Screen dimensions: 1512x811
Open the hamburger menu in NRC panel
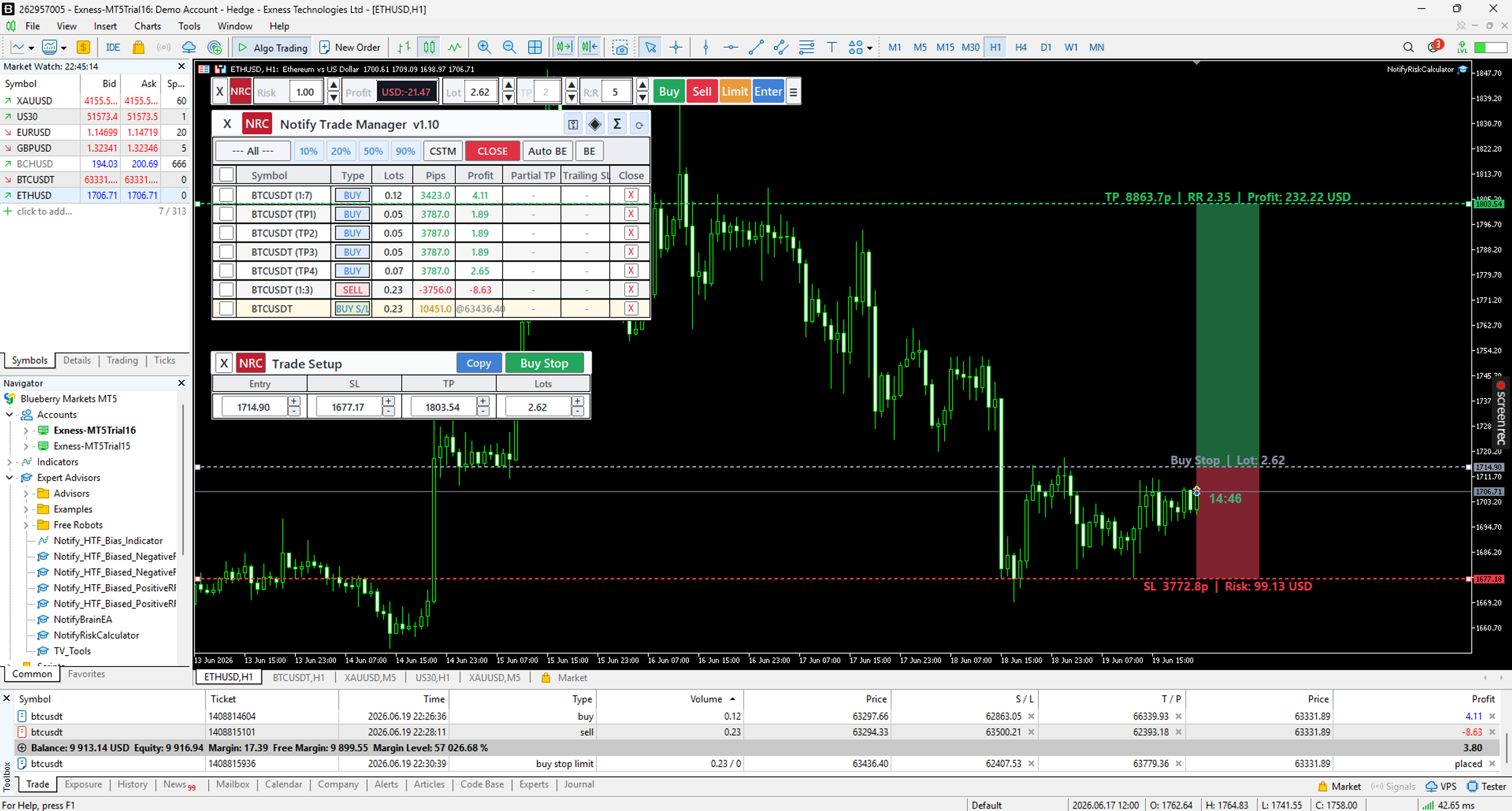tap(793, 92)
